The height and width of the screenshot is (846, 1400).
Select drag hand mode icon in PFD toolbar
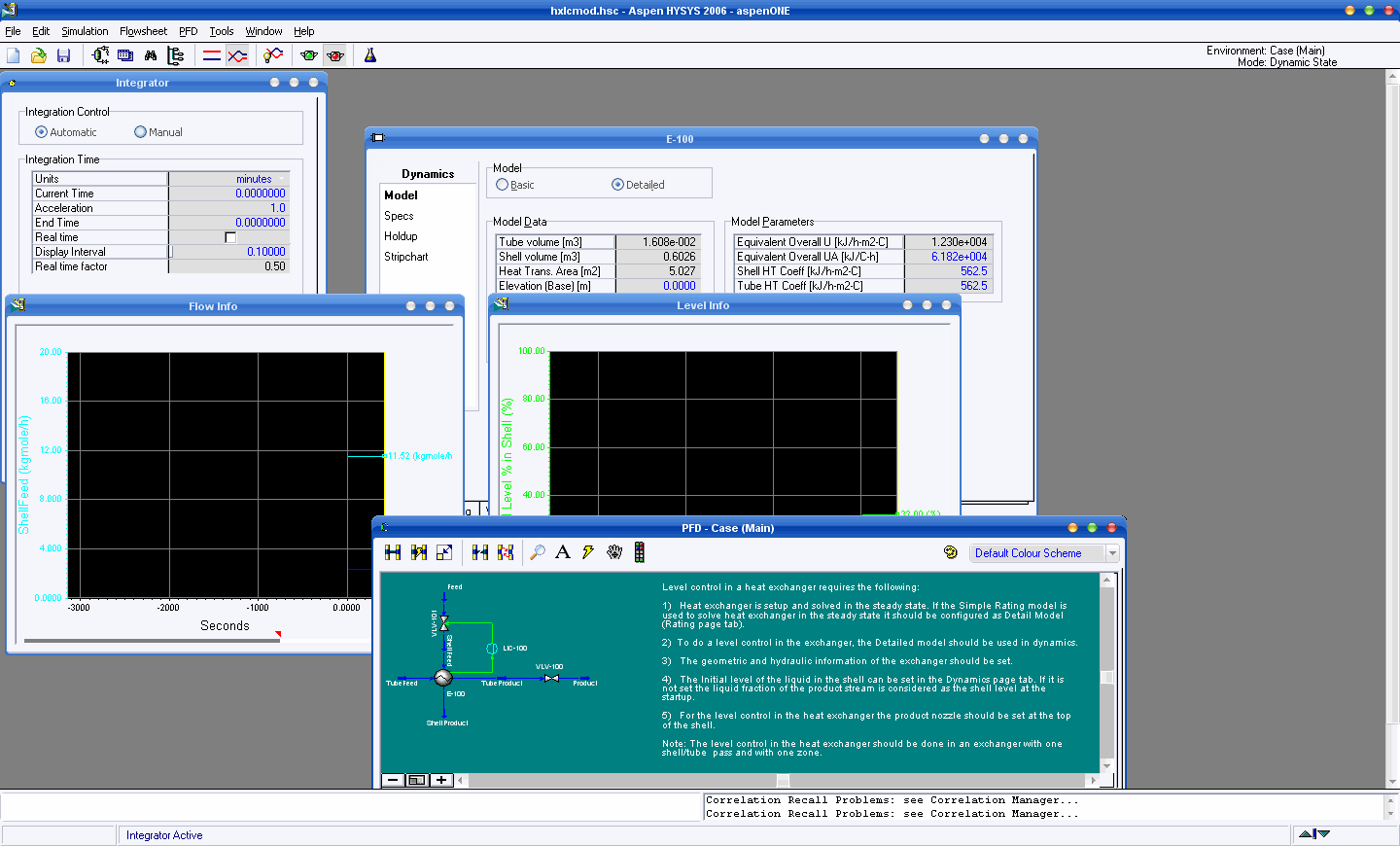tap(614, 552)
